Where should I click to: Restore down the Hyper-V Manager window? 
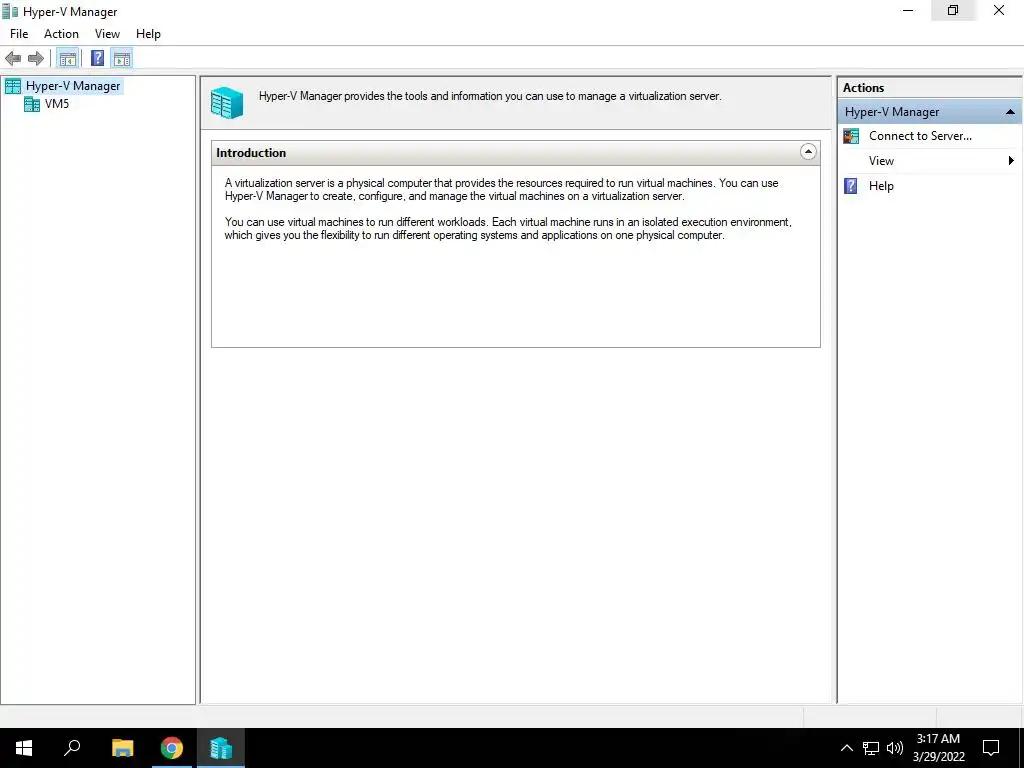pos(953,10)
